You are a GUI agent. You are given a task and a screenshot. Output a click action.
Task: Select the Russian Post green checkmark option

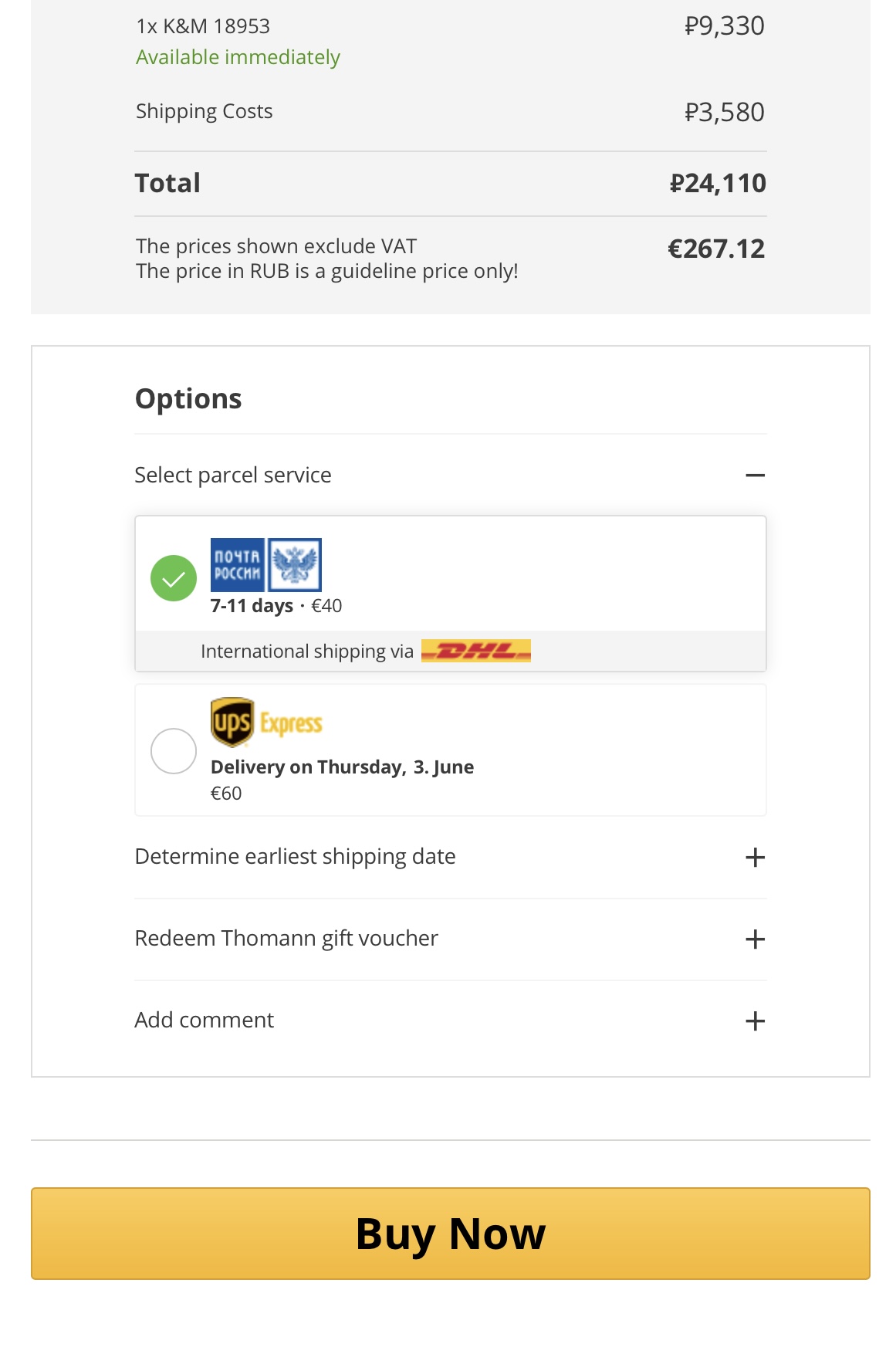pyautogui.click(x=174, y=578)
